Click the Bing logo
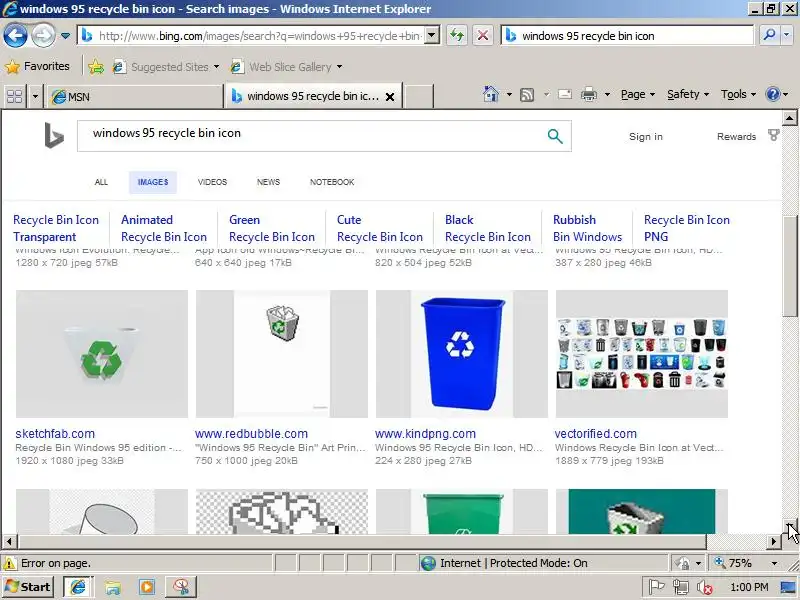This screenshot has width=800, height=600. (54, 136)
